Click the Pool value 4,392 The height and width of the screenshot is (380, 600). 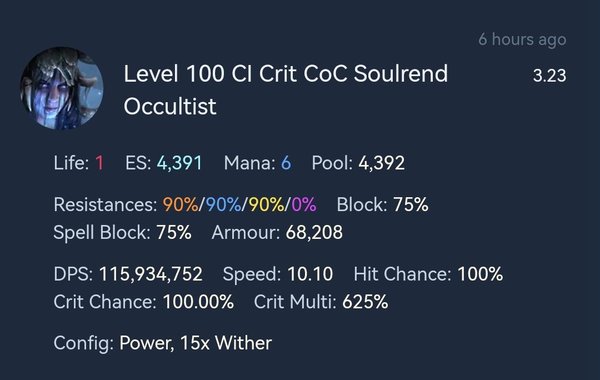(381, 163)
